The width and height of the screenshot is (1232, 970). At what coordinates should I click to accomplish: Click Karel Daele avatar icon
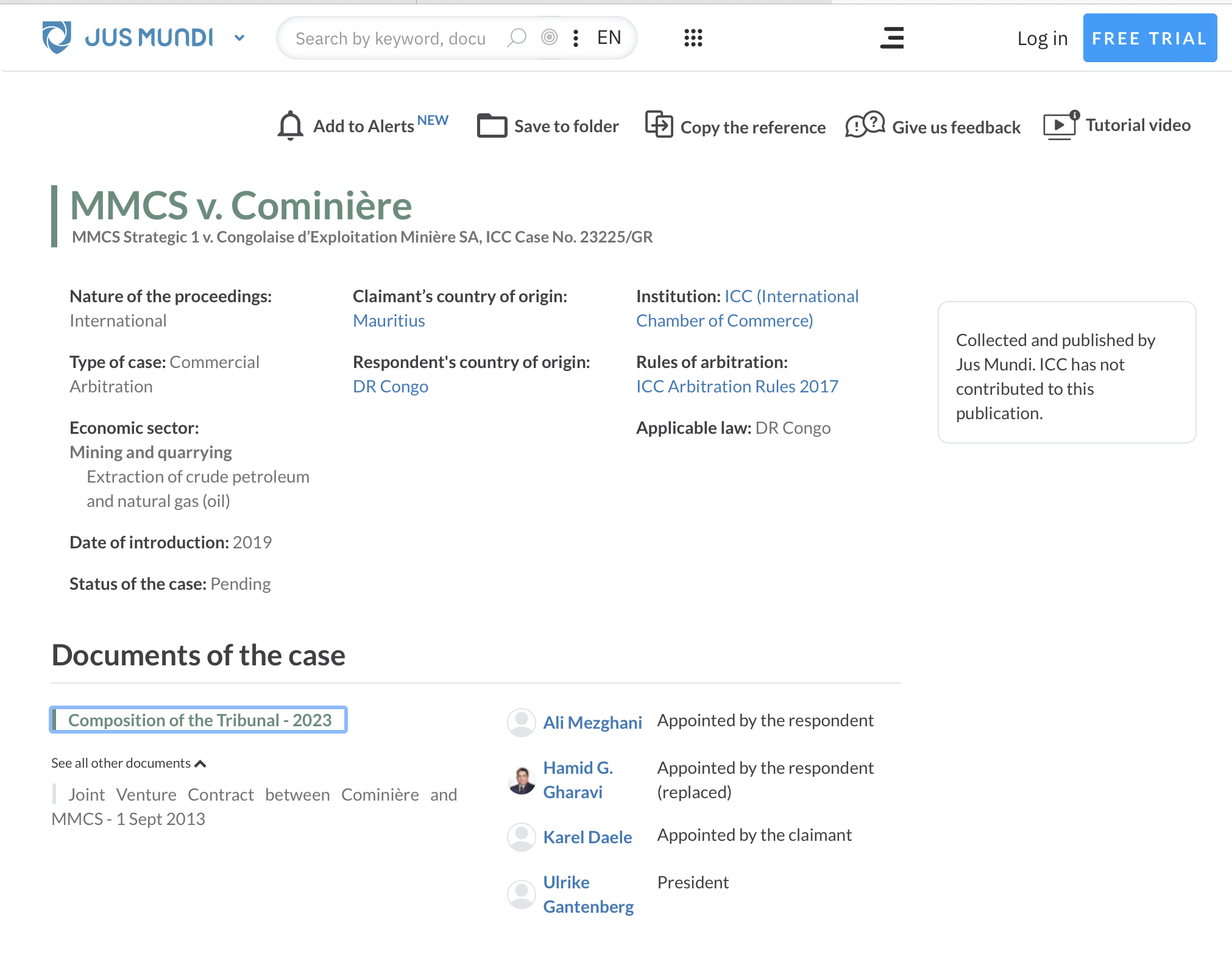[522, 837]
